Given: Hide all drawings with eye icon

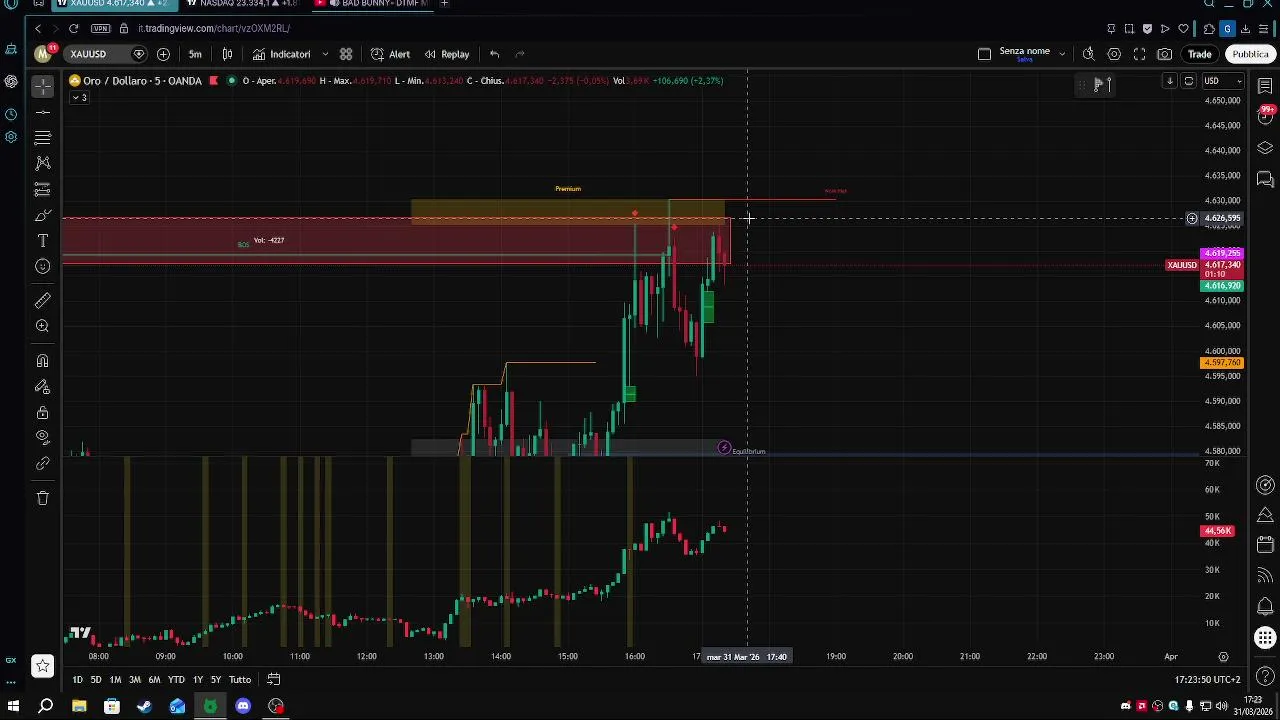Looking at the screenshot, I should (42, 438).
